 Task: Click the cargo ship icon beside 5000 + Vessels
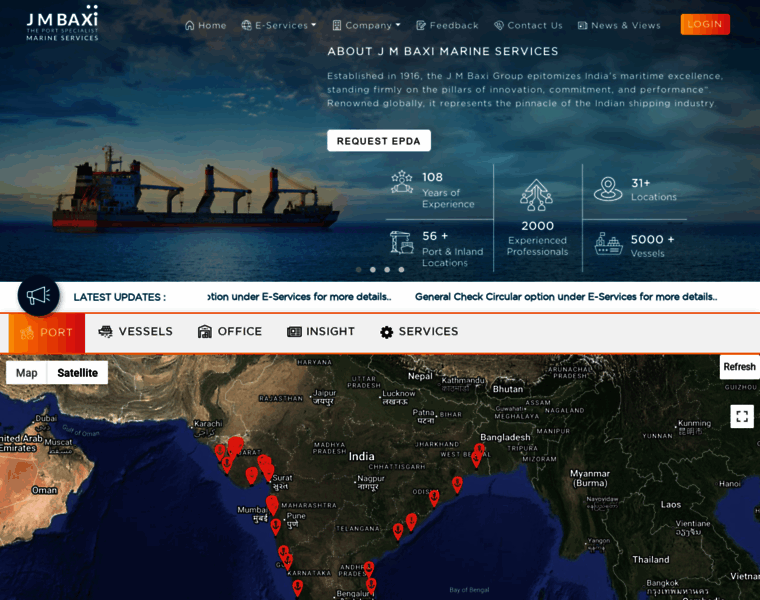pyautogui.click(x=608, y=244)
